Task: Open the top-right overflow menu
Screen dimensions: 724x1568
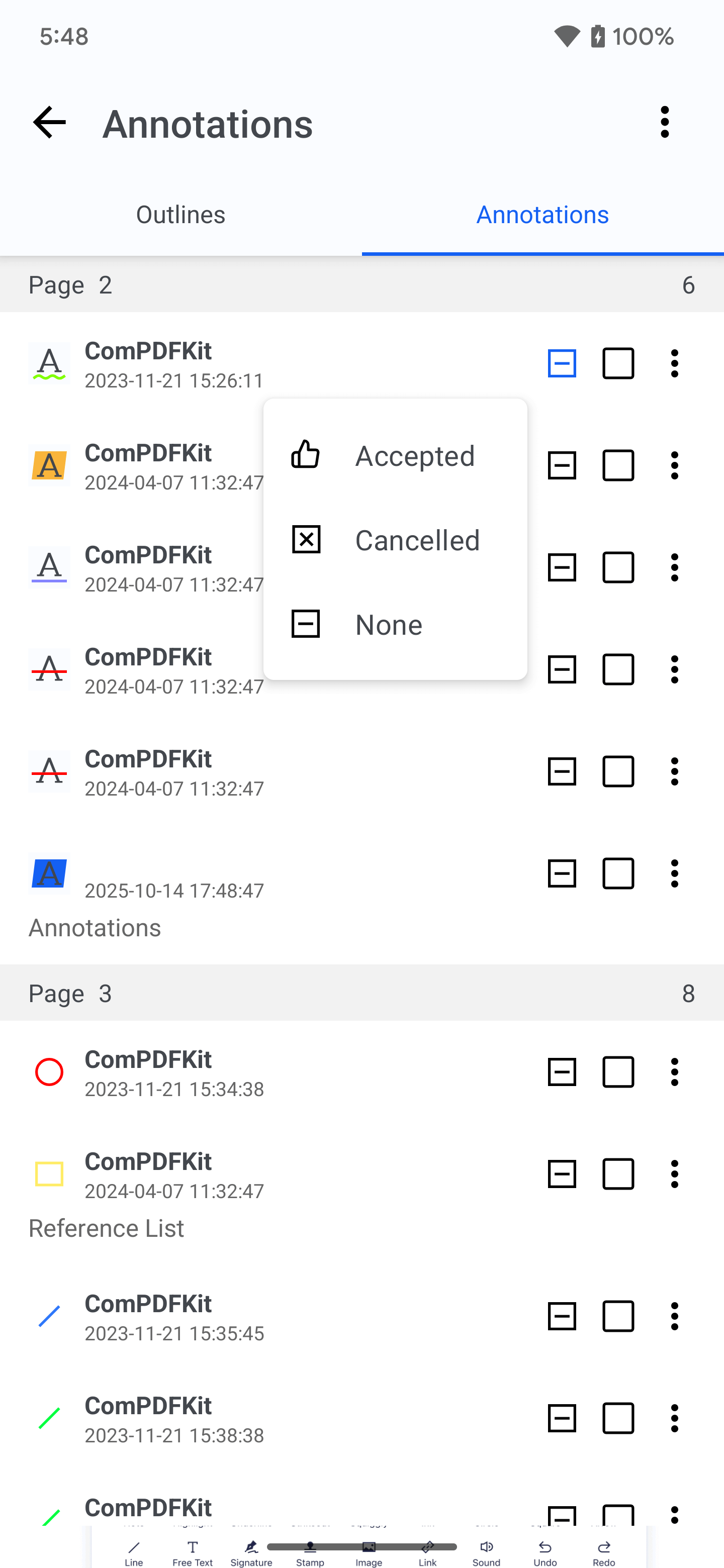Action: click(x=664, y=122)
